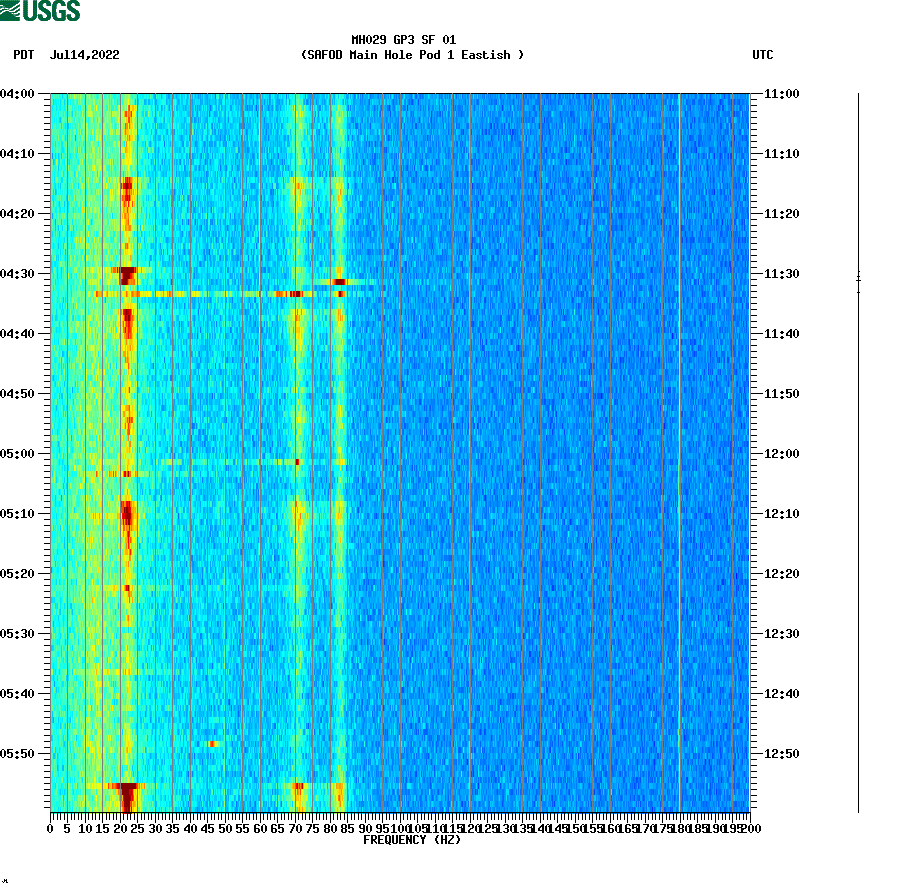The image size is (902, 892).
Task: Select the red burst at 04:30 near 25 Hz
Action: click(x=128, y=272)
